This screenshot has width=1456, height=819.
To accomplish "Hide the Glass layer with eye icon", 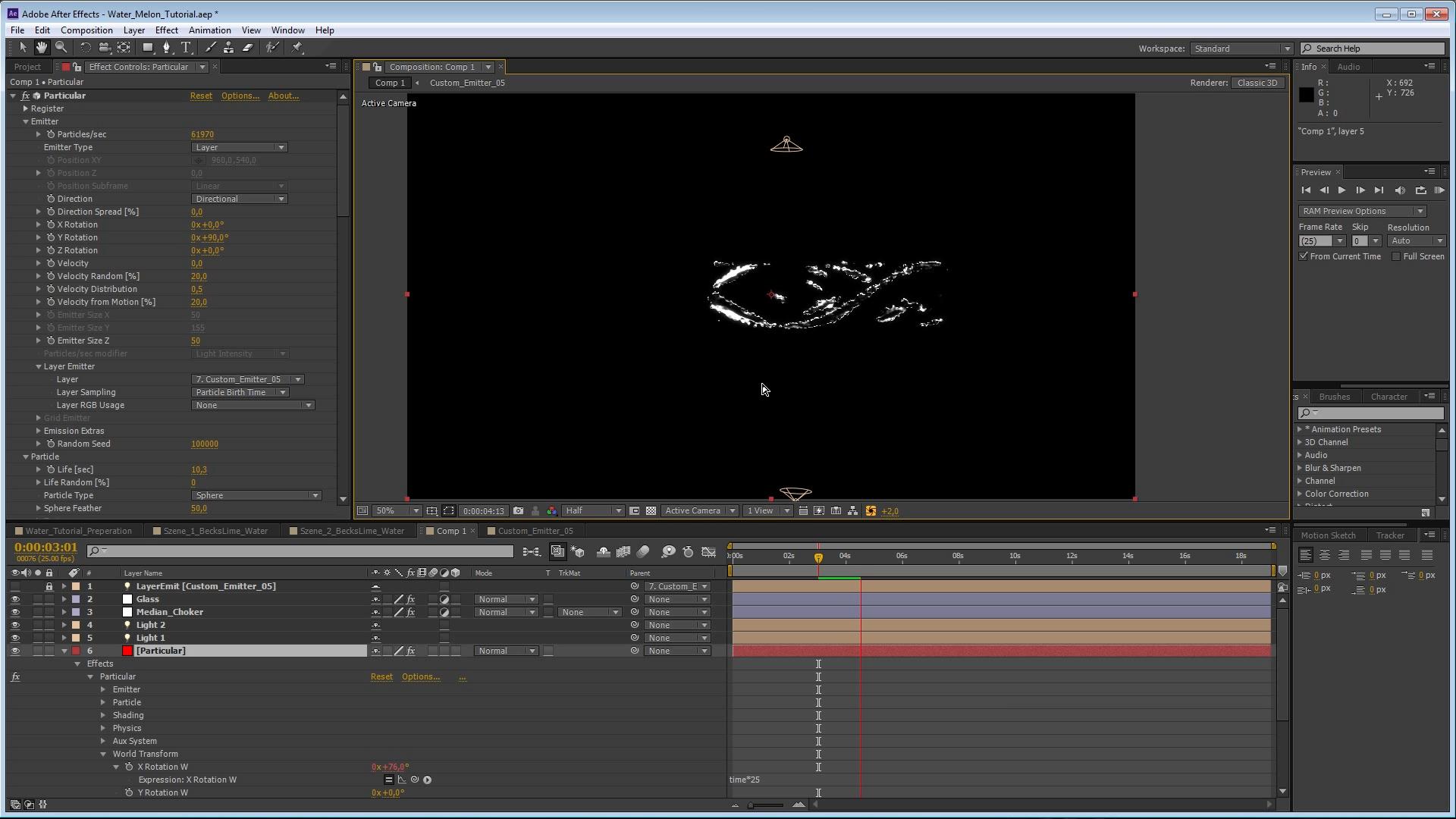I will [x=15, y=599].
